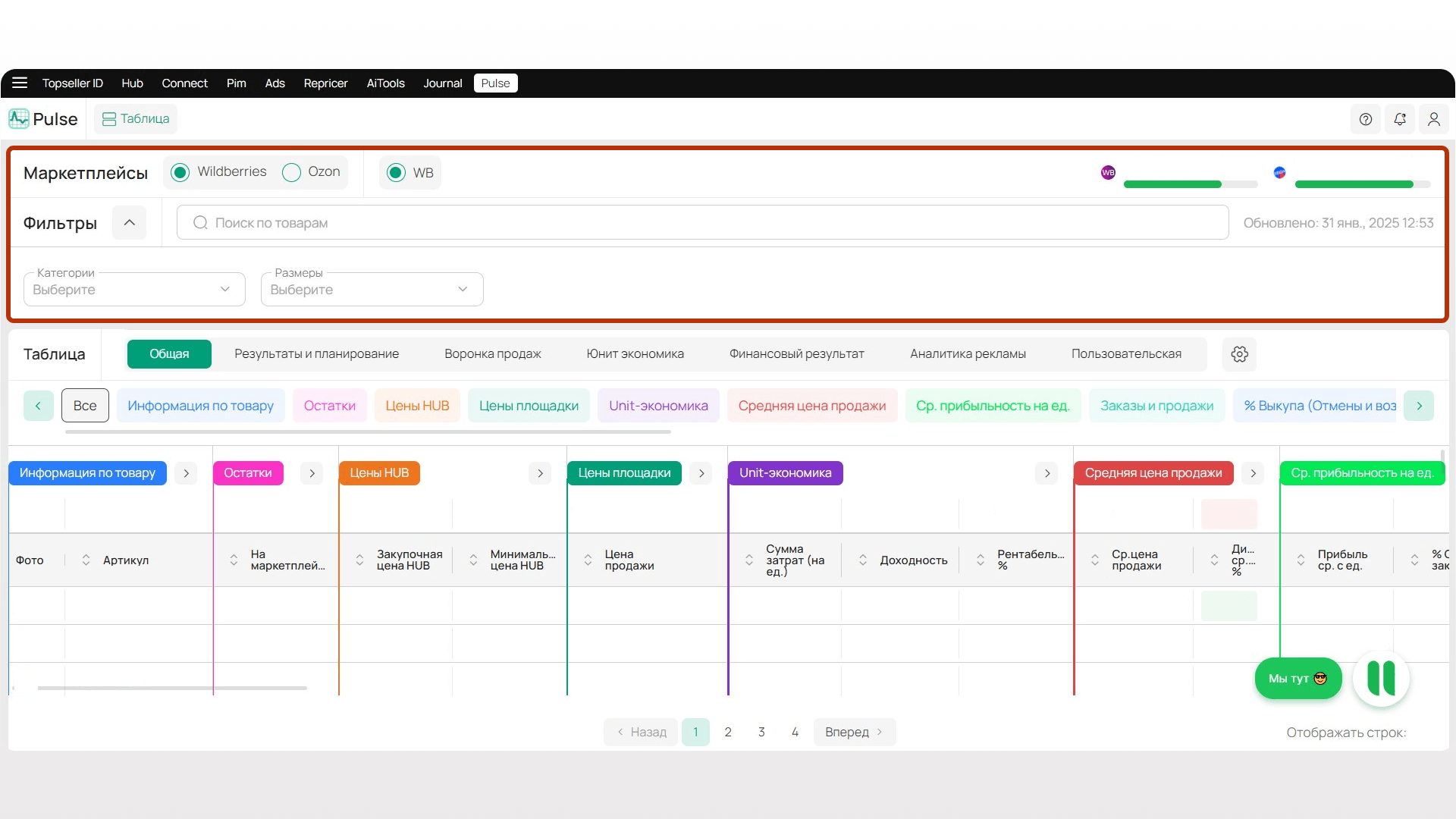Expand the Unit-экономика column group

[x=1047, y=473]
